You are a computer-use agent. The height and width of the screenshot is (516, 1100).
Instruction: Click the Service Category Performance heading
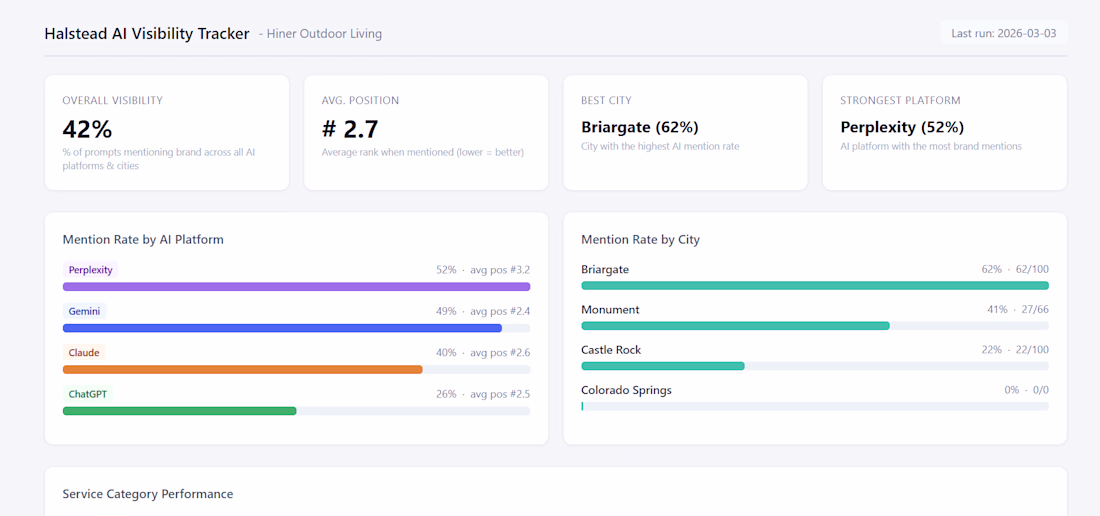coord(147,494)
